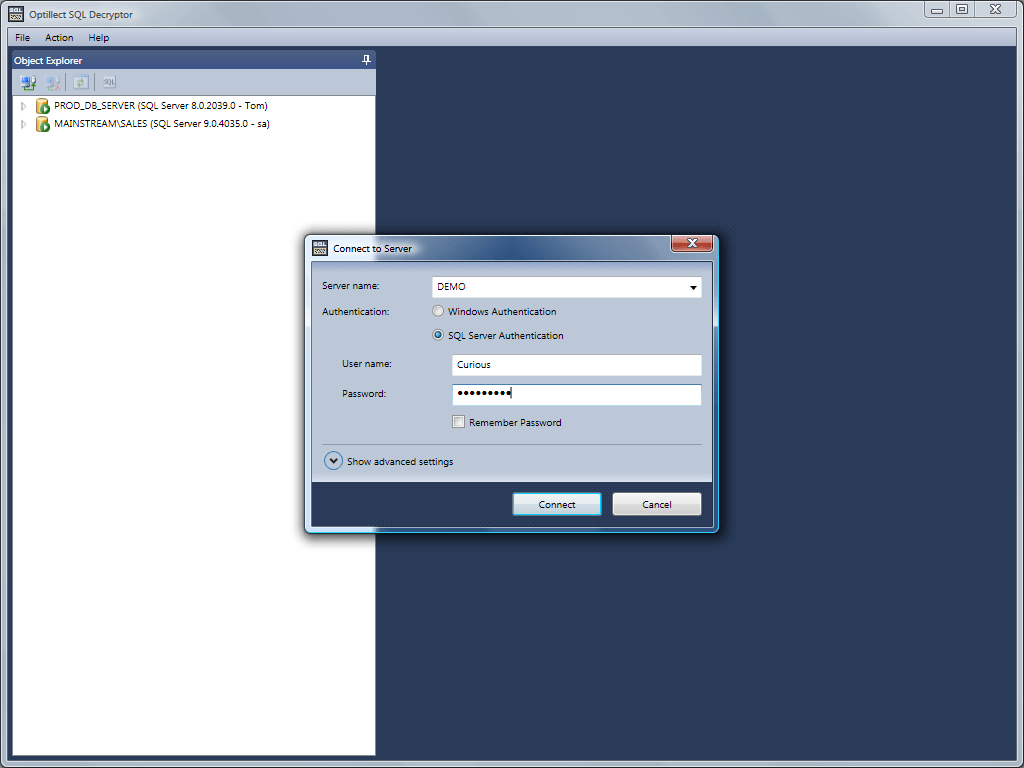Viewport: 1024px width, 768px height.
Task: Select SQL Server Authentication option
Action: point(438,335)
